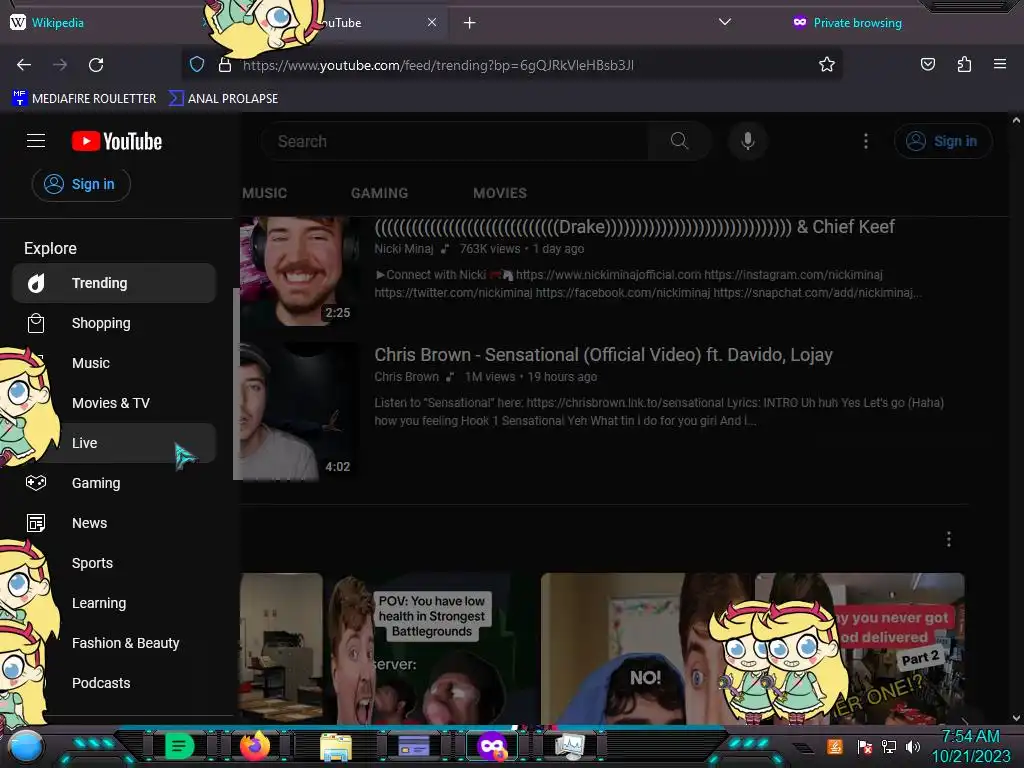Image resolution: width=1024 pixels, height=768 pixels.
Task: Click the taskbar volume speaker icon
Action: (912, 746)
